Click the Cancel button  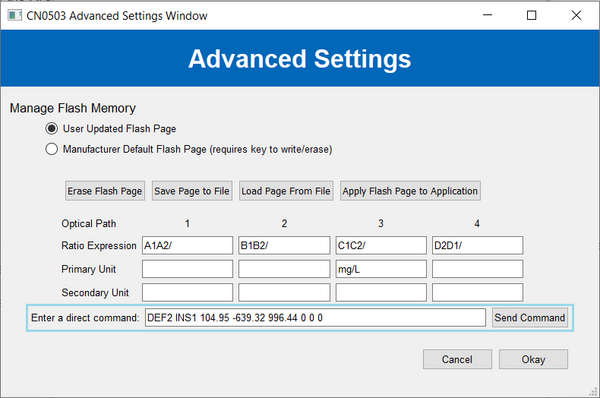coord(457,359)
